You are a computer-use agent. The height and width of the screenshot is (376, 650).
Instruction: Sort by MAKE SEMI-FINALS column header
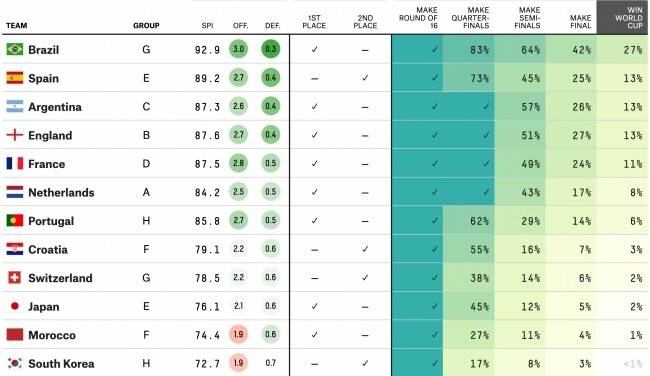[527, 18]
